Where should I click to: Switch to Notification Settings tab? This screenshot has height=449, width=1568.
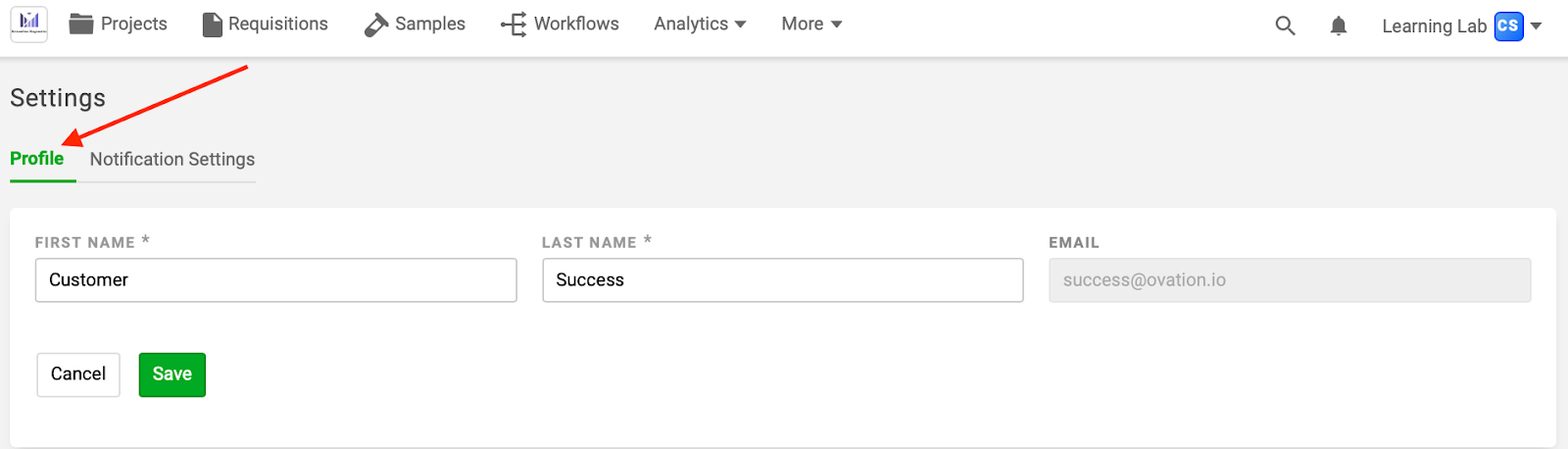(x=172, y=159)
